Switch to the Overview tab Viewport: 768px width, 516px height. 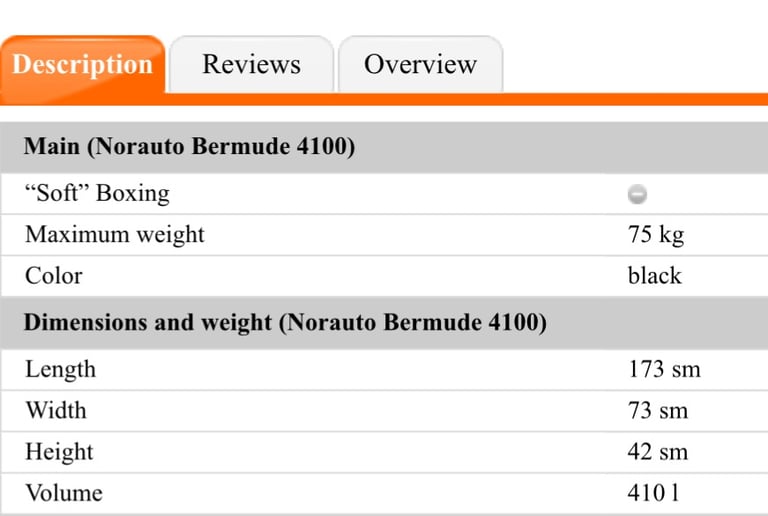(x=420, y=64)
